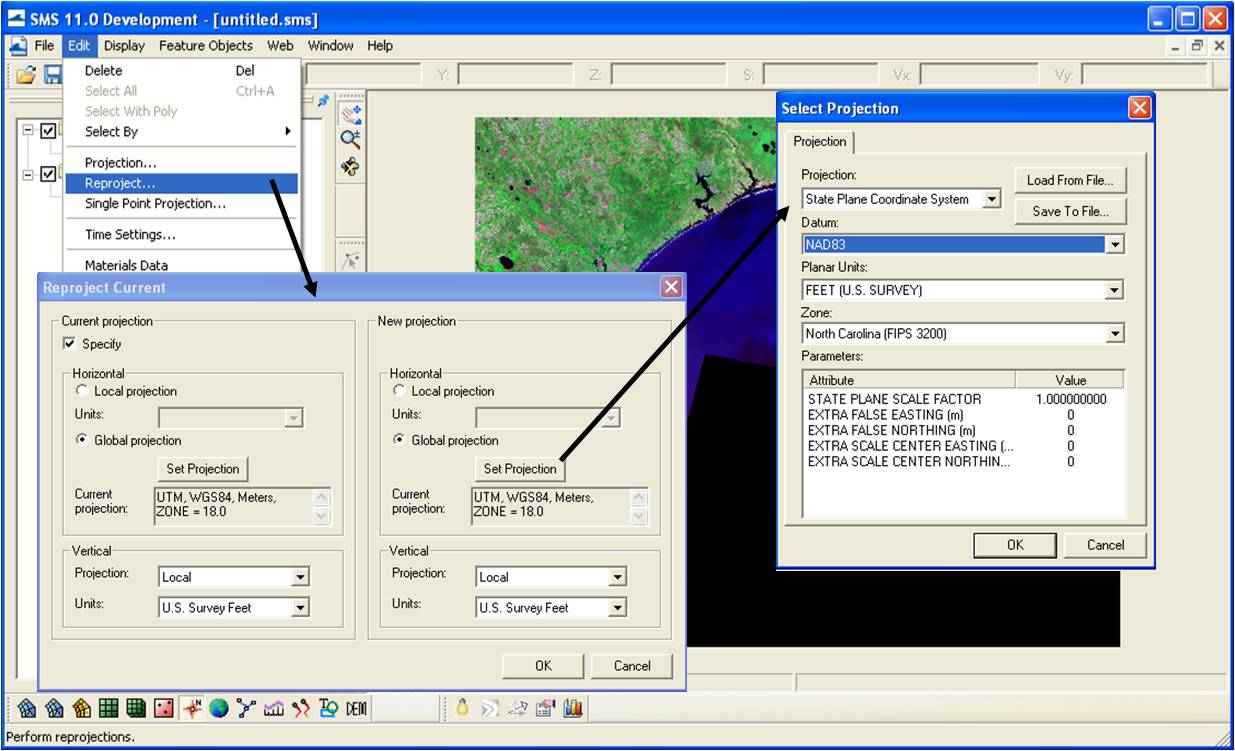Click the Save disk icon in toolbar
The image size is (1235, 751).
click(51, 74)
